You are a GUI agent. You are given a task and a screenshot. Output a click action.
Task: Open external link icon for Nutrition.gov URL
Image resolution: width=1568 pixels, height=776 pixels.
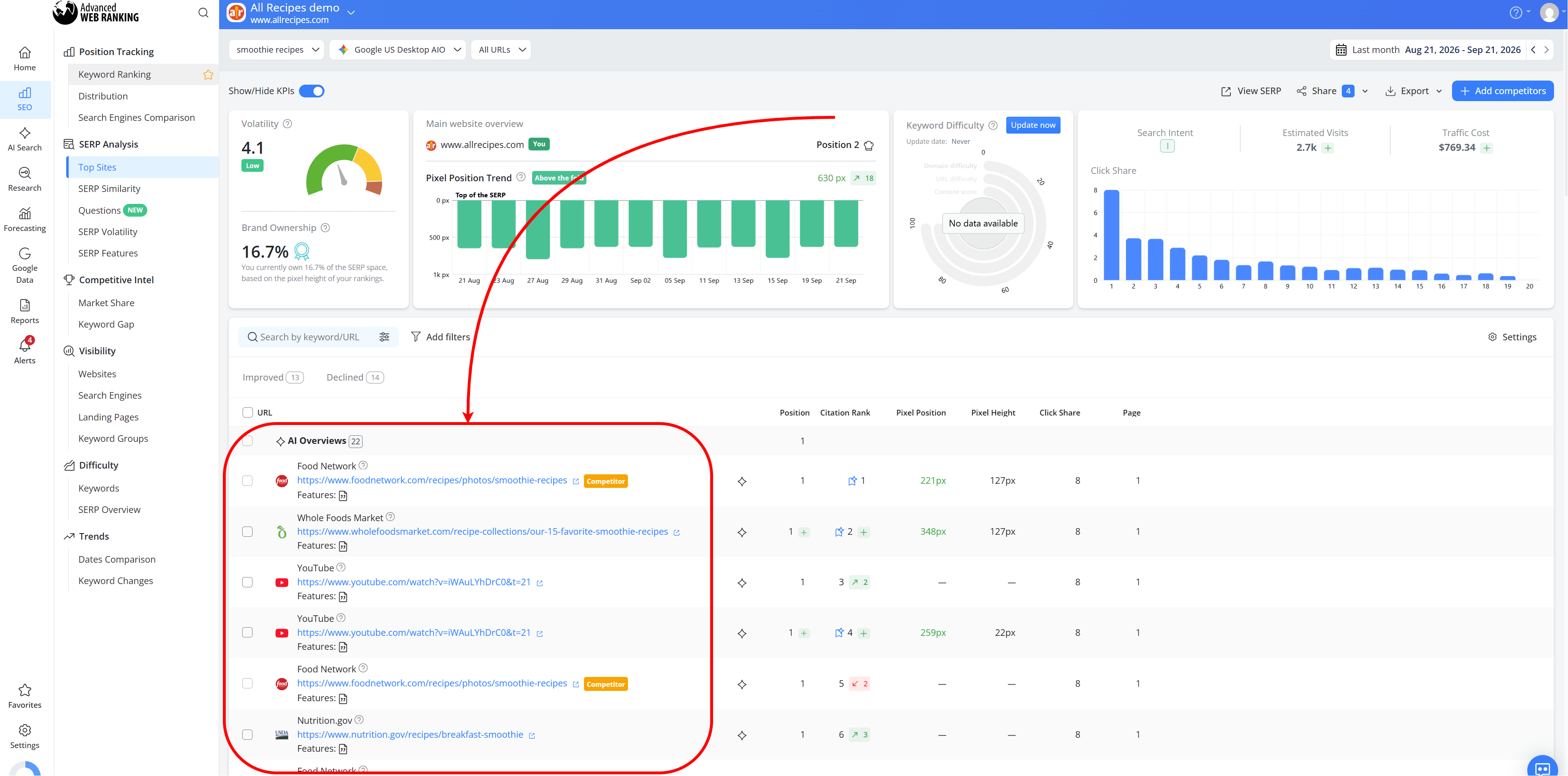[531, 736]
